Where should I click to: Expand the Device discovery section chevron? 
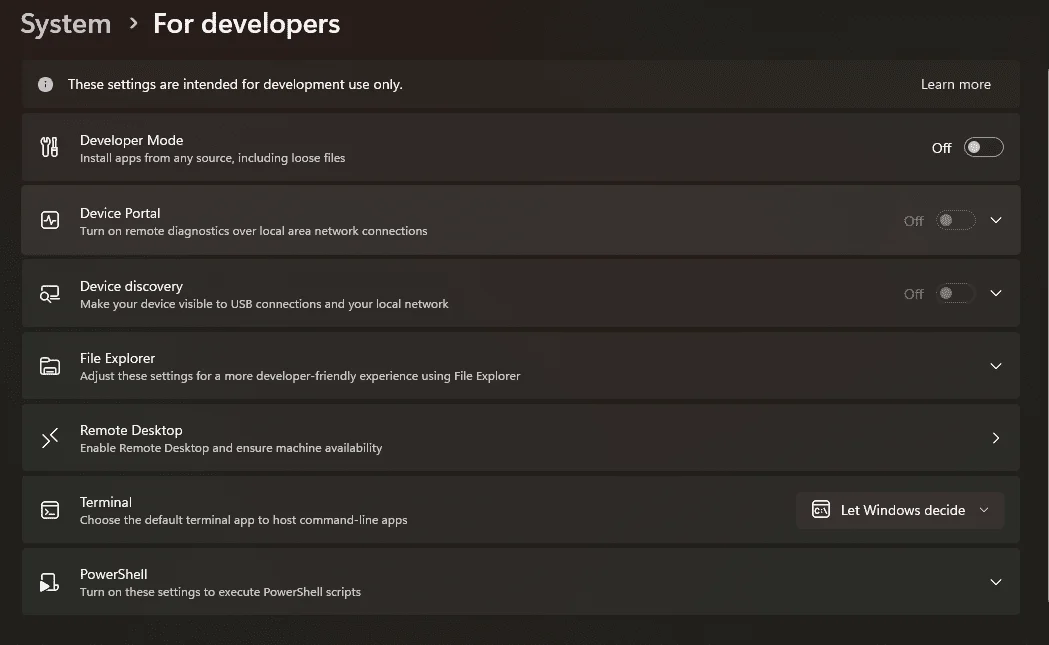pos(996,293)
